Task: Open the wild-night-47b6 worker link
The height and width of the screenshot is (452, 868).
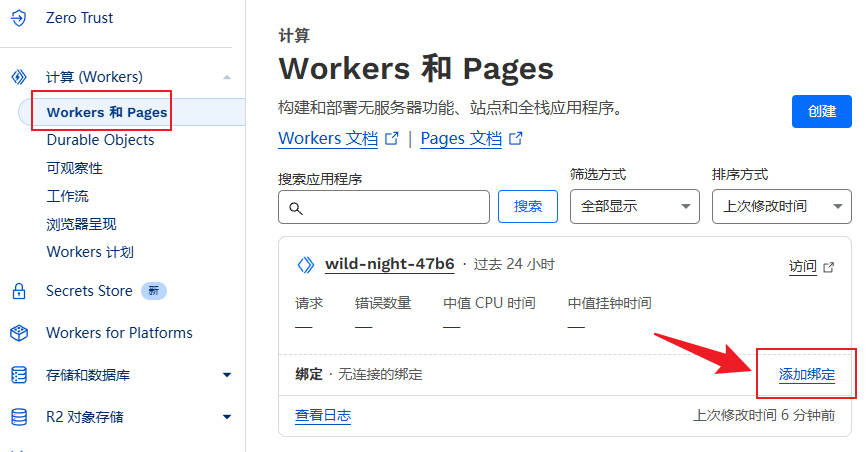Action: 389,265
